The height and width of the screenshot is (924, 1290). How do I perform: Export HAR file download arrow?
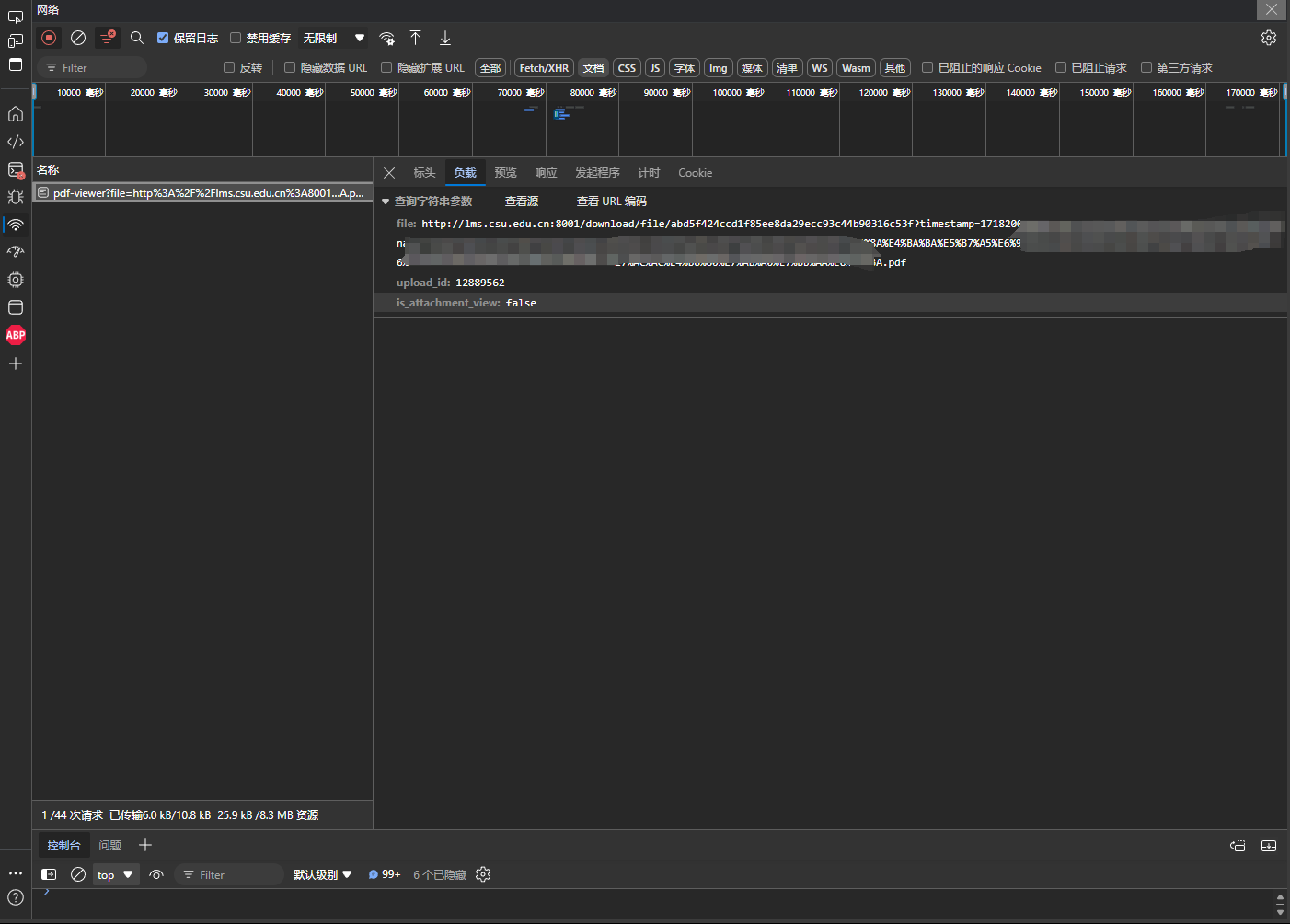click(x=445, y=38)
